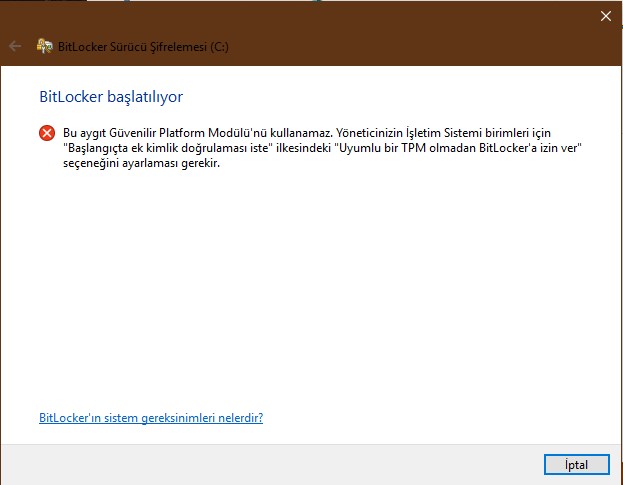Open the BitLocker system requirements link
Screen dimensions: 623x485
coord(151,418)
